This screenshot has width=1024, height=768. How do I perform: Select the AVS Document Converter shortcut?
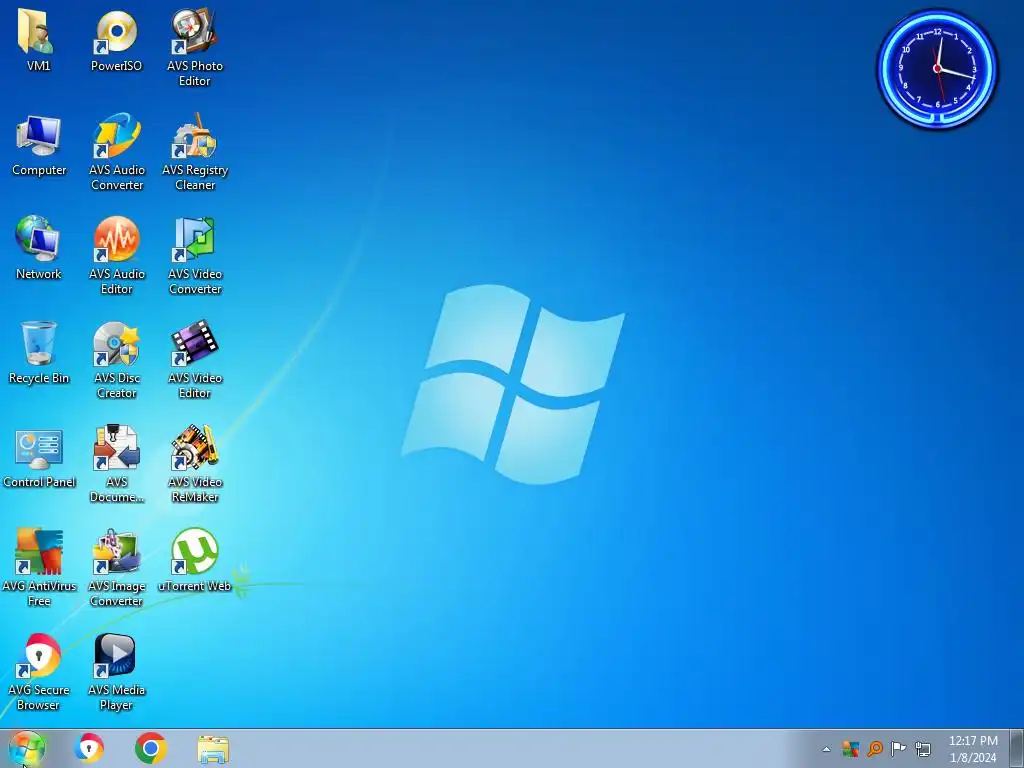pos(117,464)
